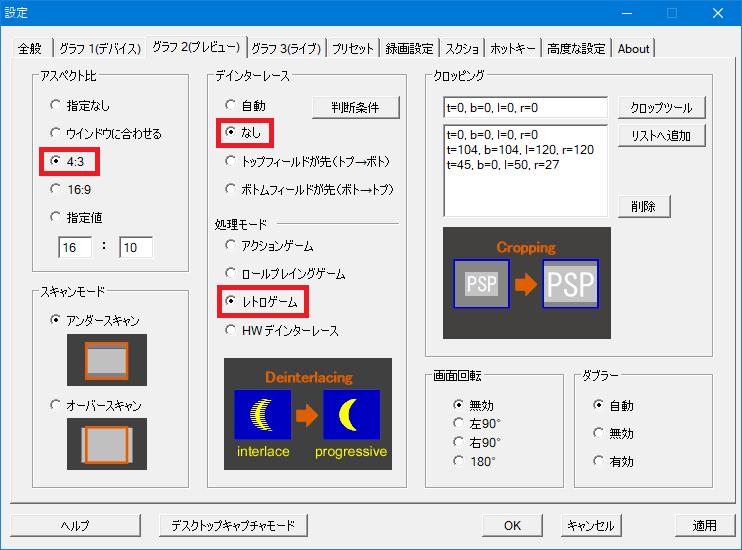Image resolution: width=742 pixels, height=550 pixels.
Task: Switch to スクショ tab
Action: pos(462,48)
